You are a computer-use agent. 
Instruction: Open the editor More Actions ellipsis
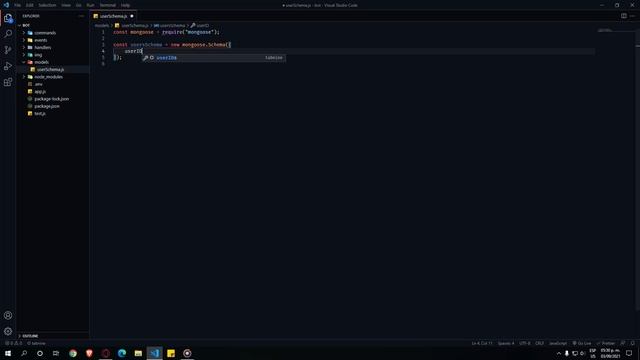[x=632, y=16]
